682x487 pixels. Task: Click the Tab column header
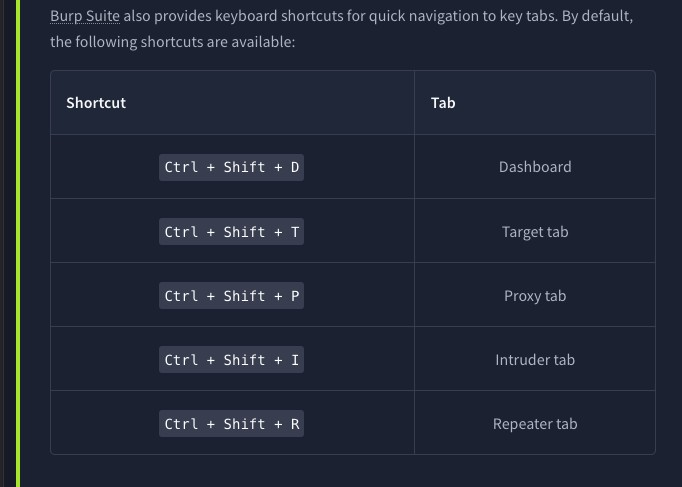pos(443,103)
